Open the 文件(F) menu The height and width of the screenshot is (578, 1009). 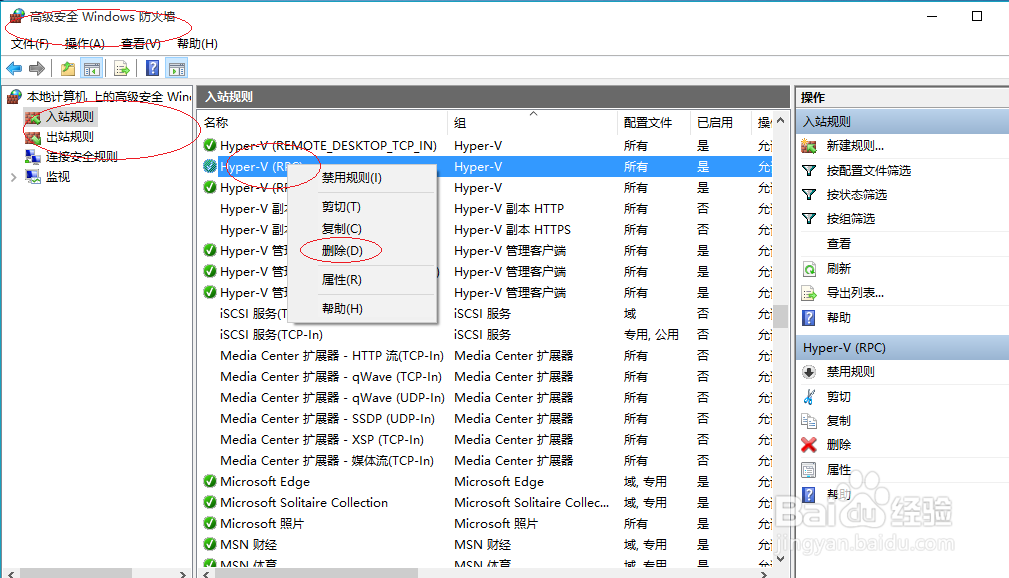pos(30,43)
